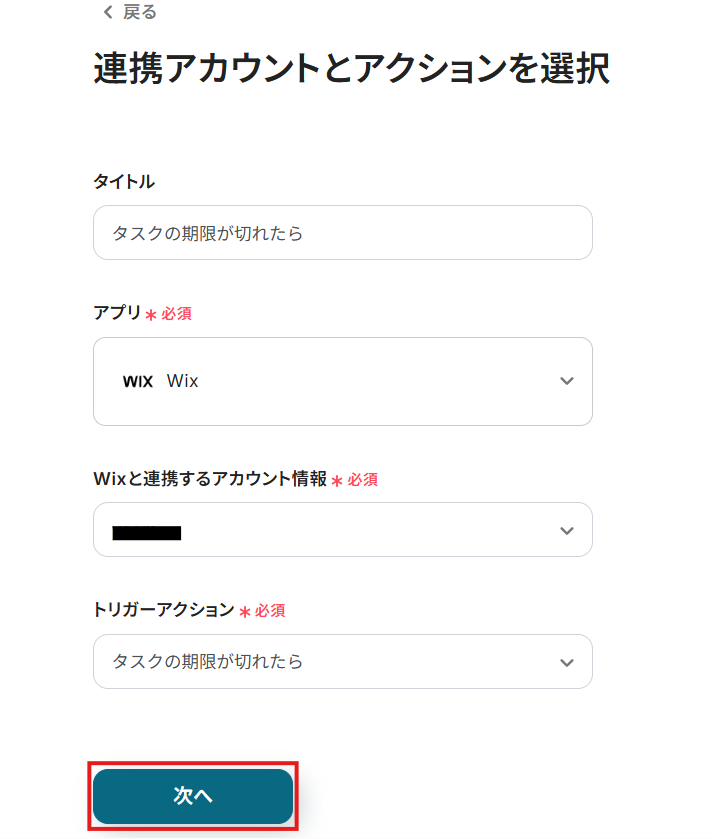Go back via the 戻る link
Viewport: 712px width, 839px height.
139,13
